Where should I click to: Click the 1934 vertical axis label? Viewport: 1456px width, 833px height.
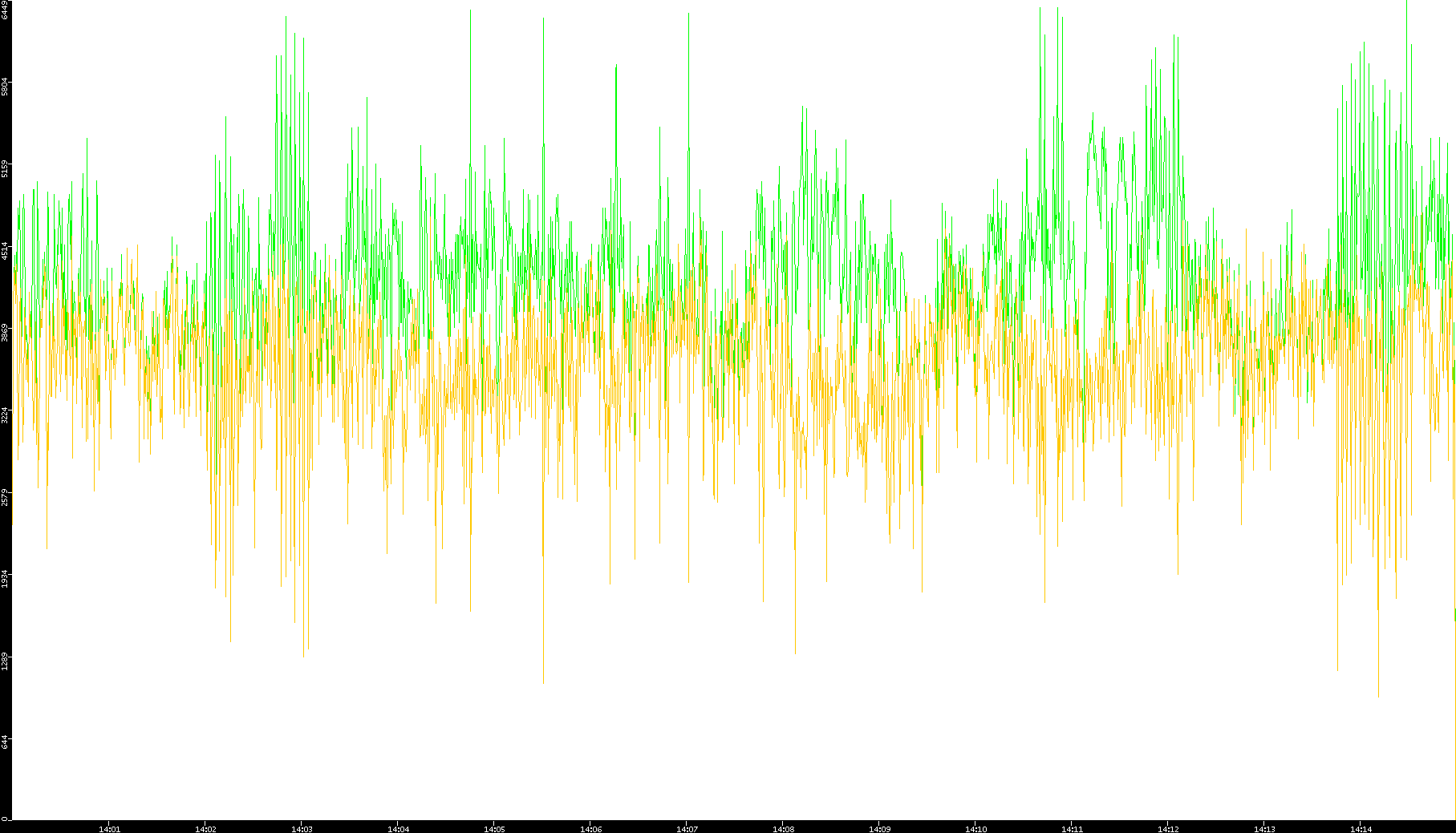coord(5,579)
